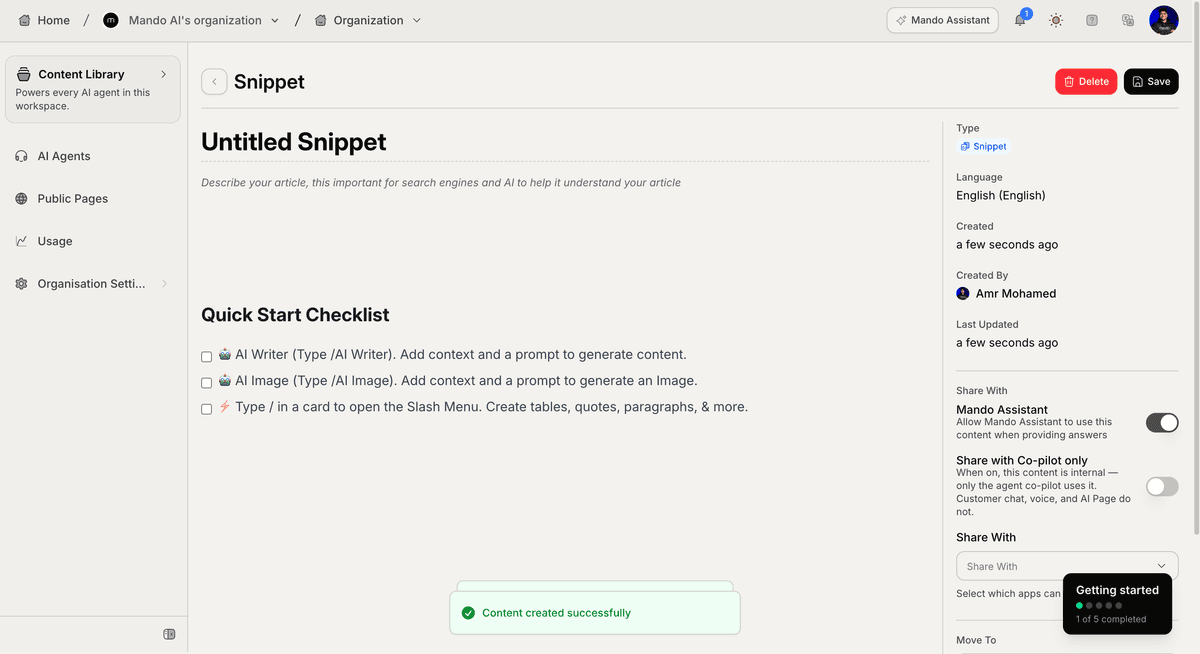Check the Slash Menu checklist item
This screenshot has height=654, width=1200.
pos(206,408)
